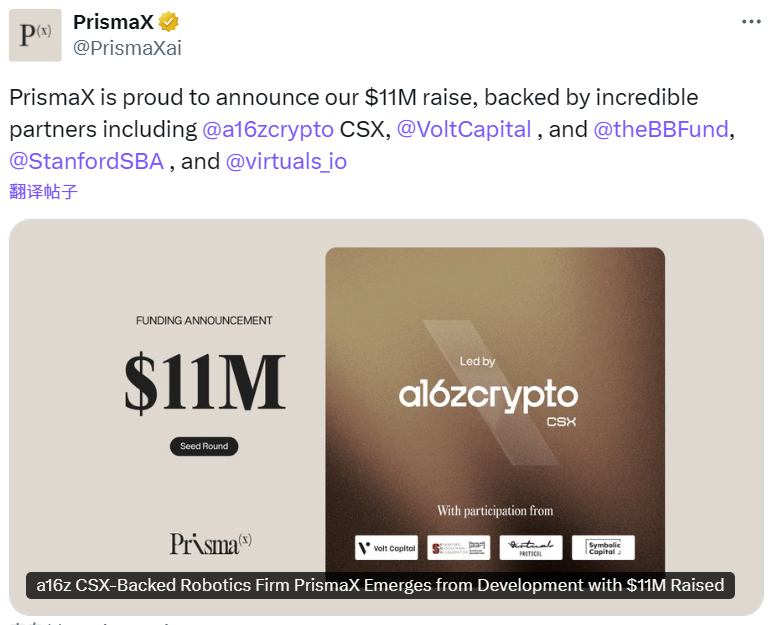The width and height of the screenshot is (775, 625).
Task: Open the PrismaX profile avatar
Action: click(35, 36)
